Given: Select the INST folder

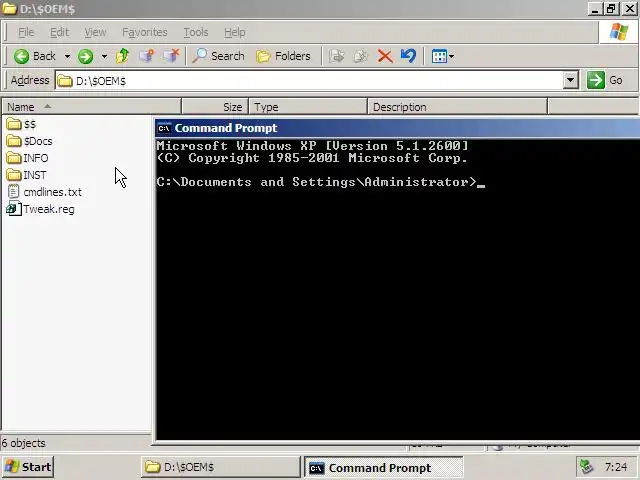Looking at the screenshot, I should (x=27, y=175).
